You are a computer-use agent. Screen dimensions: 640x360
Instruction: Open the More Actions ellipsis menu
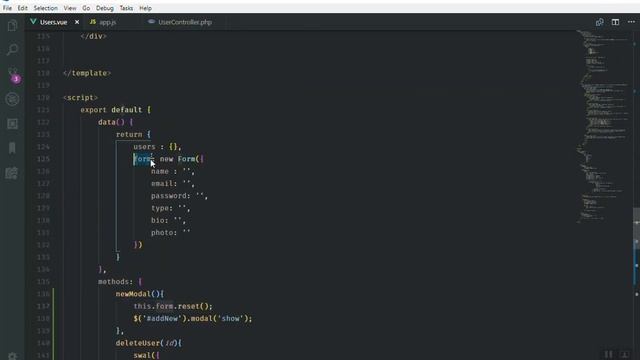tap(631, 22)
